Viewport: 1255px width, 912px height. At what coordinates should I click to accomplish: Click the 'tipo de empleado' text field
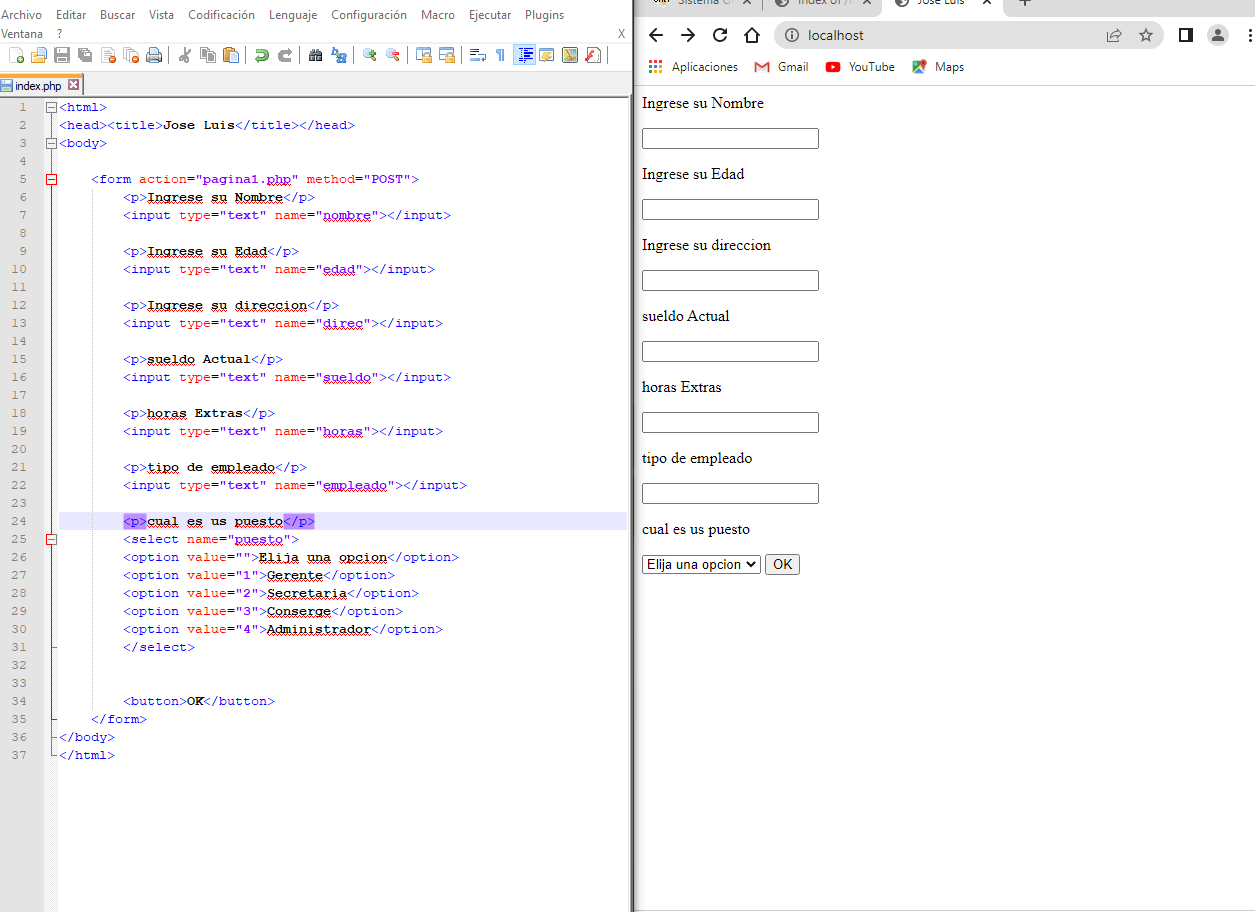tap(730, 493)
